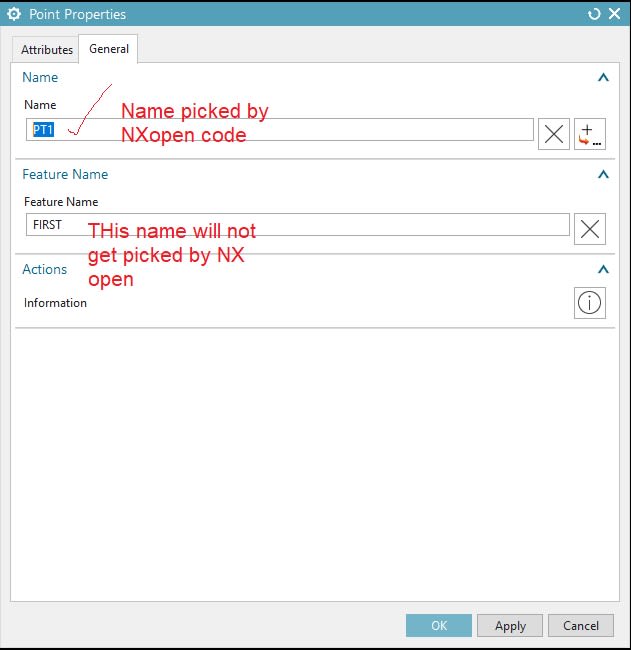
Task: Select the General tab
Action: click(109, 49)
